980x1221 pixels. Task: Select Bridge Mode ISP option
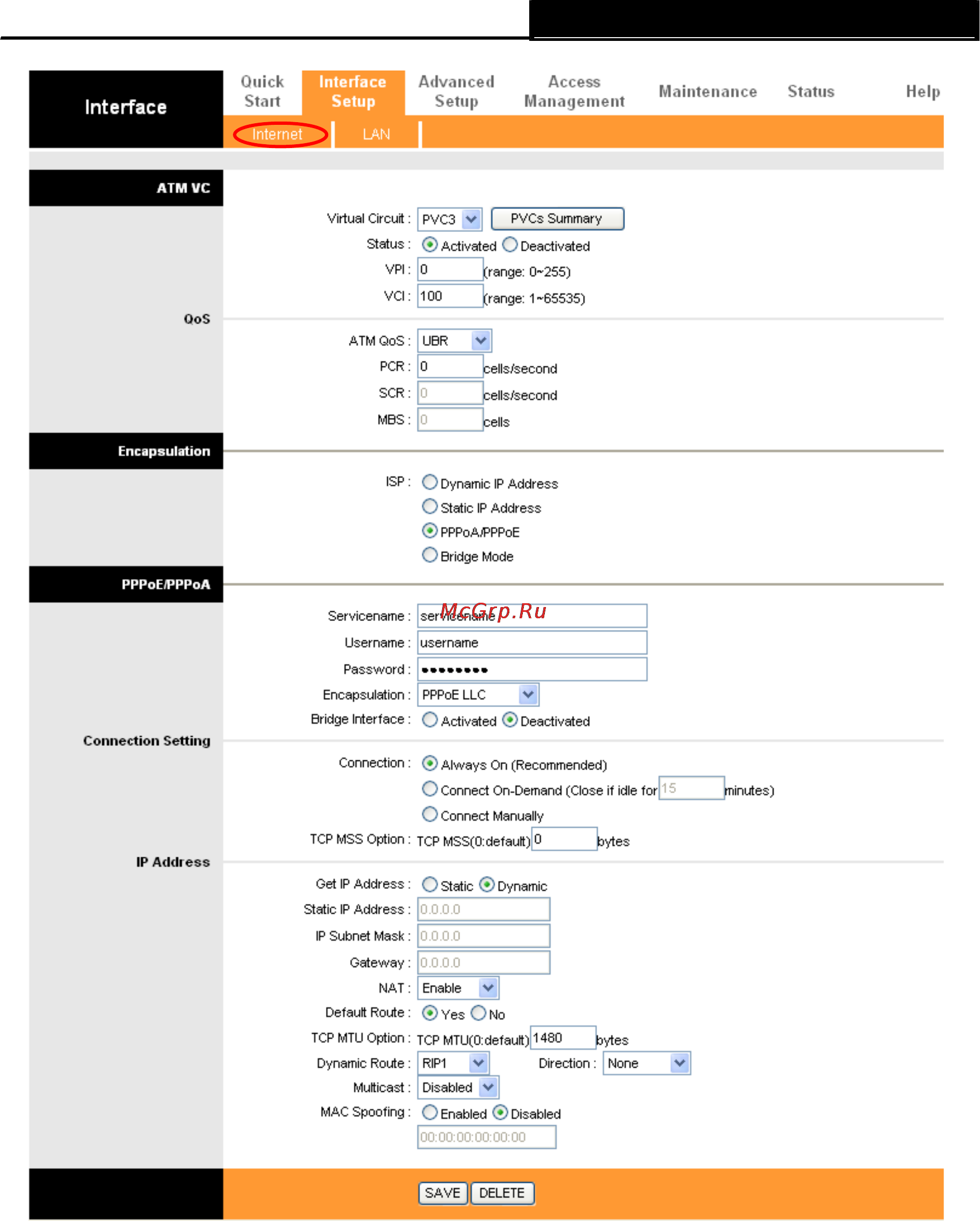point(430,555)
